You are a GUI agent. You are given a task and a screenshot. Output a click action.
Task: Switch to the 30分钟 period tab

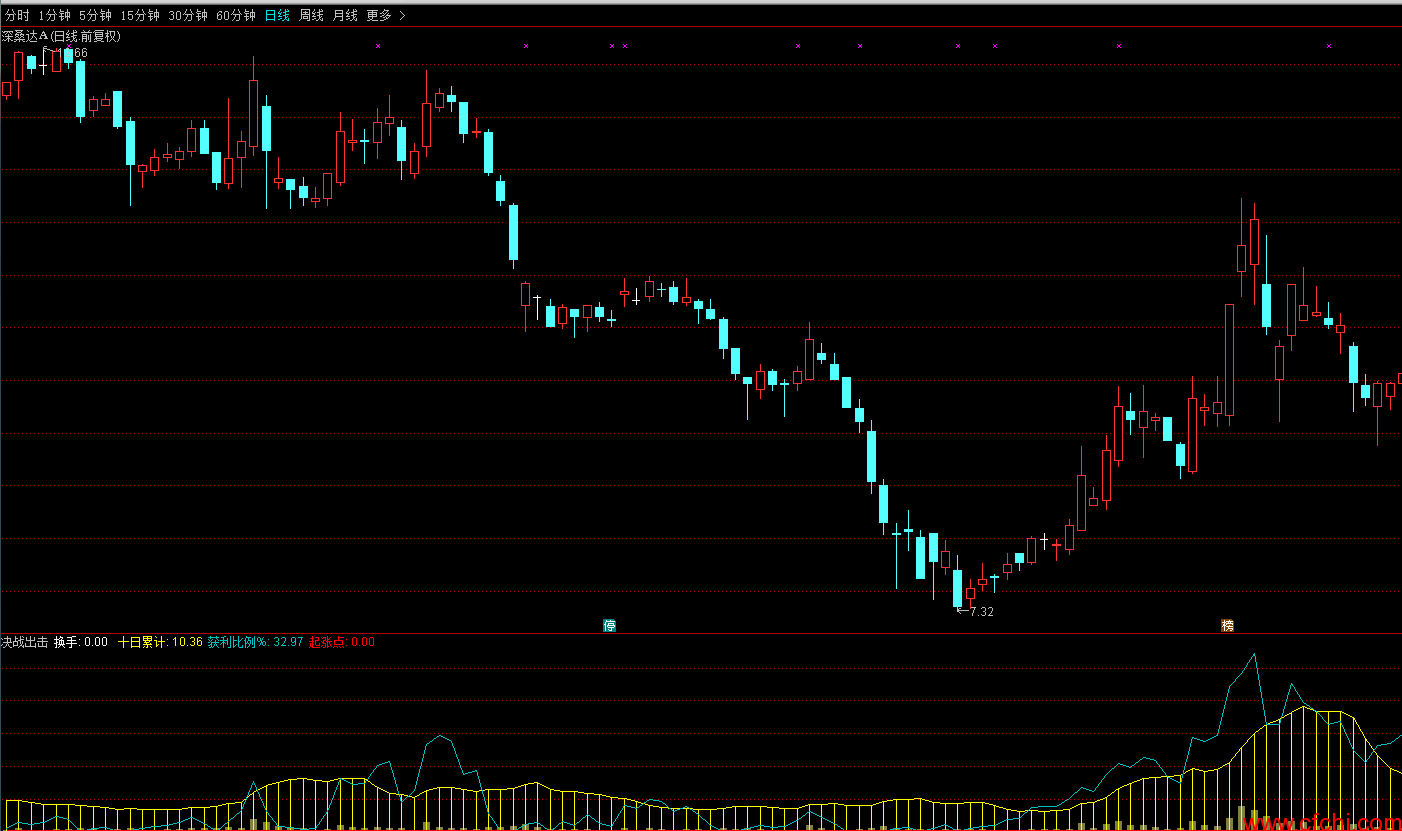[x=188, y=15]
